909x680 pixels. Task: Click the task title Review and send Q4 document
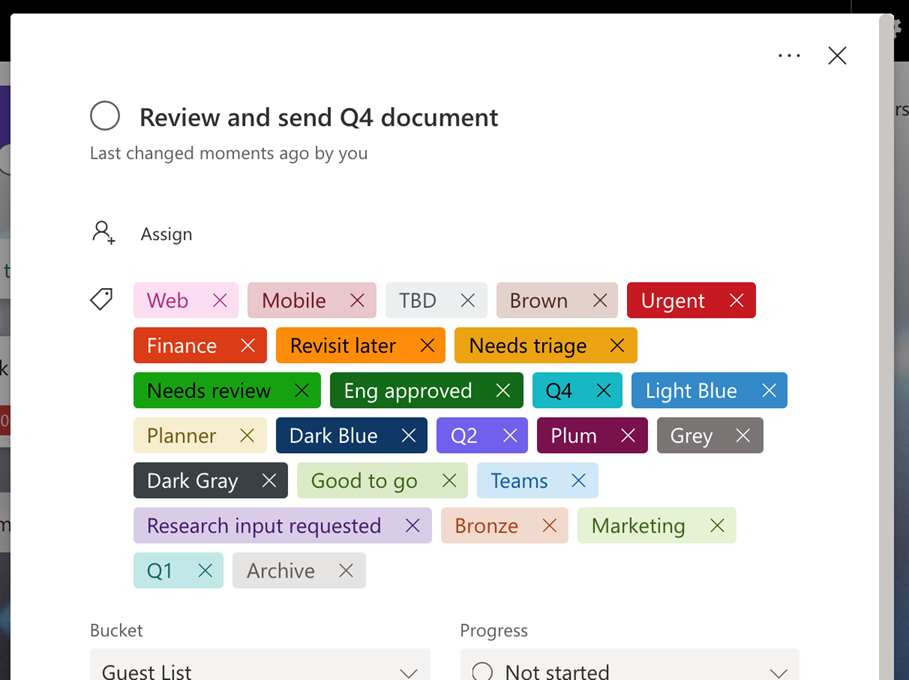(x=317, y=117)
